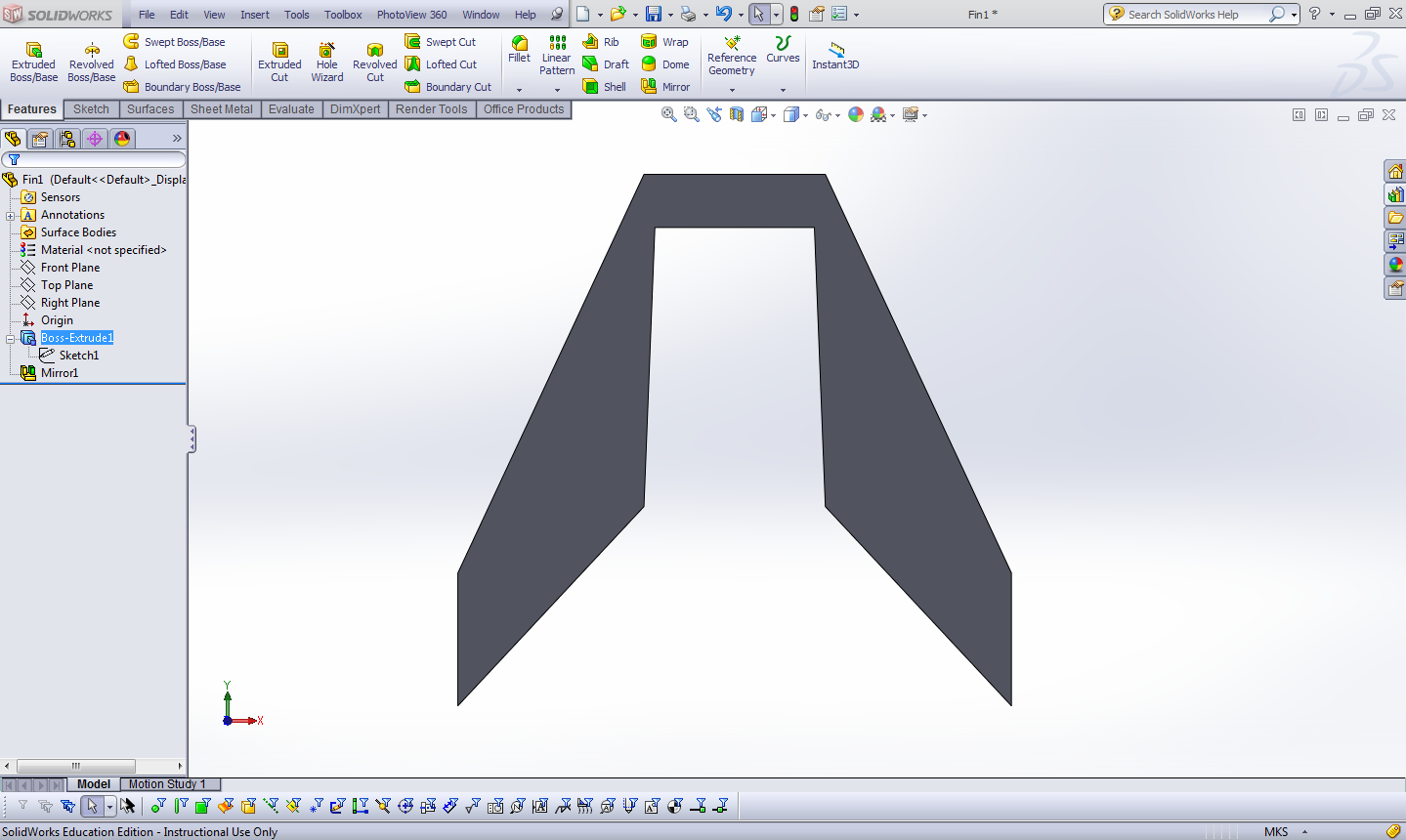1406x840 pixels.
Task: Open the Linear Pattern dropdown arrow
Action: coord(557,90)
